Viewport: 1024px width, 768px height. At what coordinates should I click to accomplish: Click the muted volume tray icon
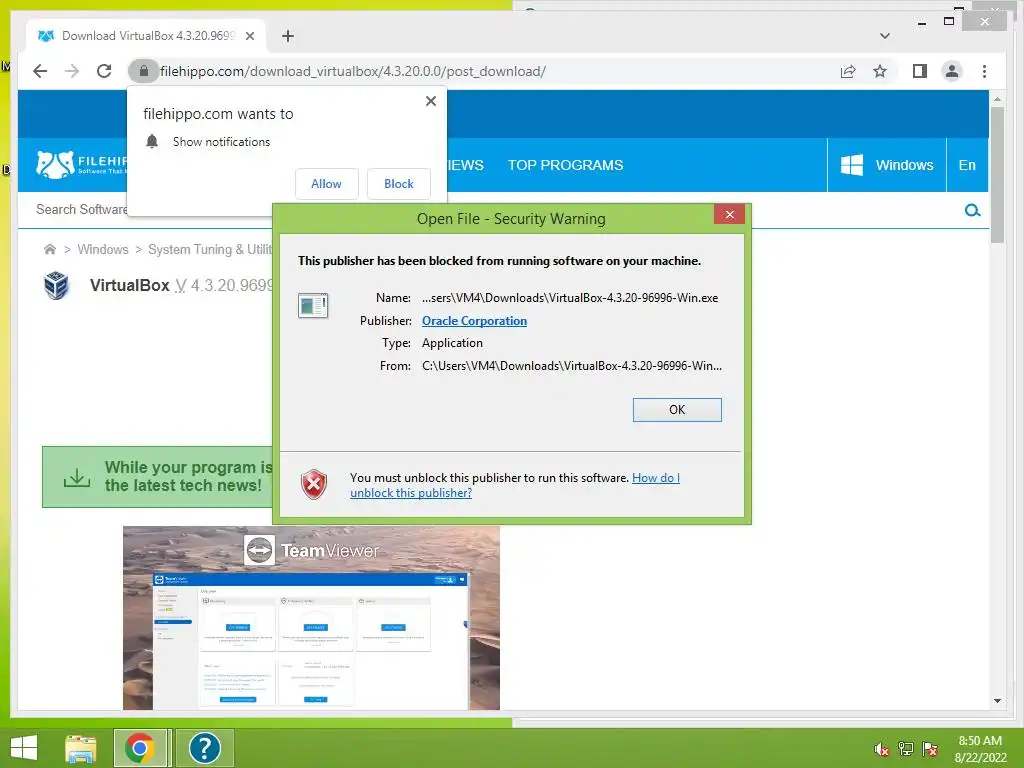881,750
